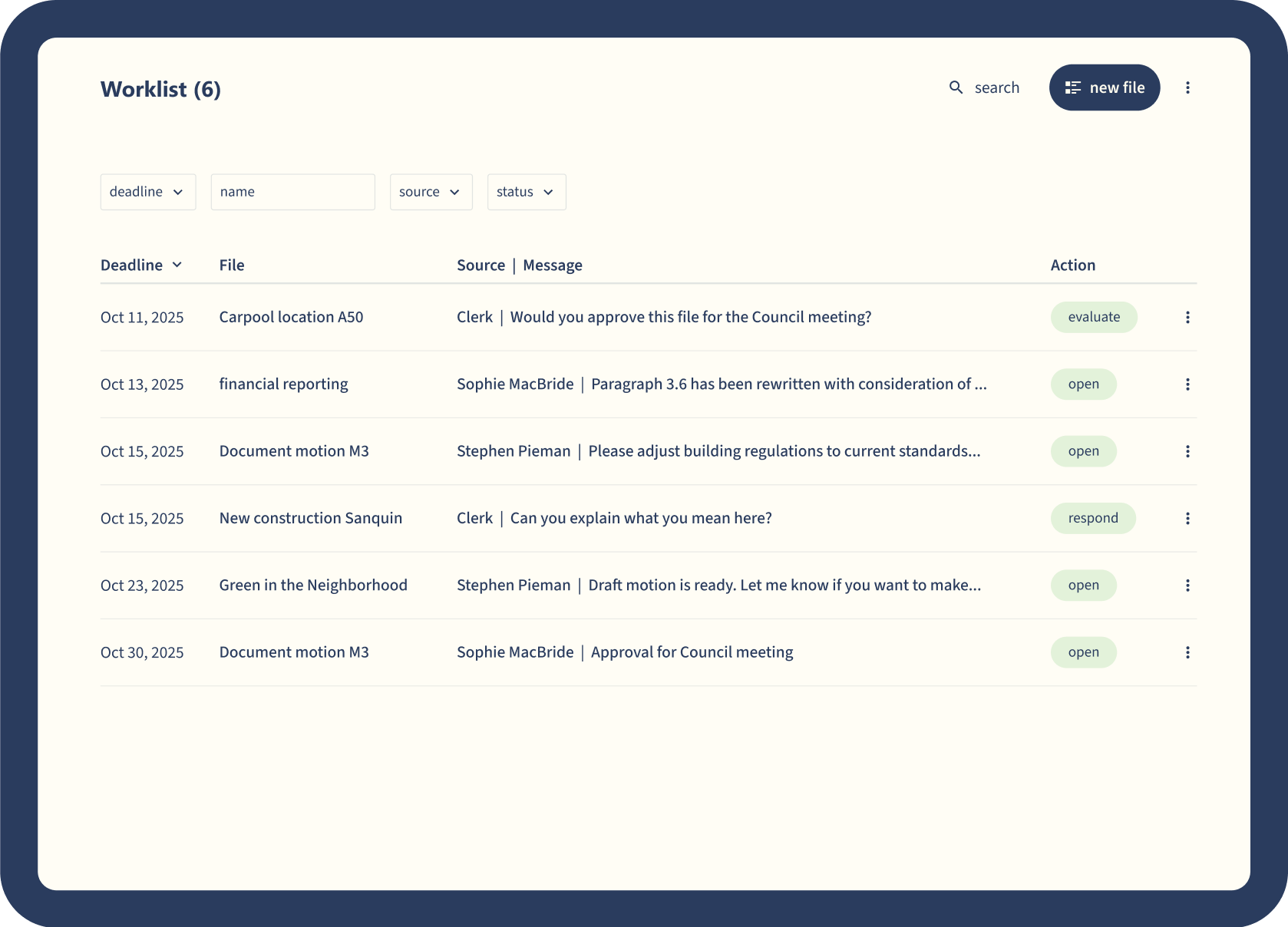Image resolution: width=1288 pixels, height=927 pixels.
Task: Expand the status filter dropdown
Action: pyautogui.click(x=527, y=192)
